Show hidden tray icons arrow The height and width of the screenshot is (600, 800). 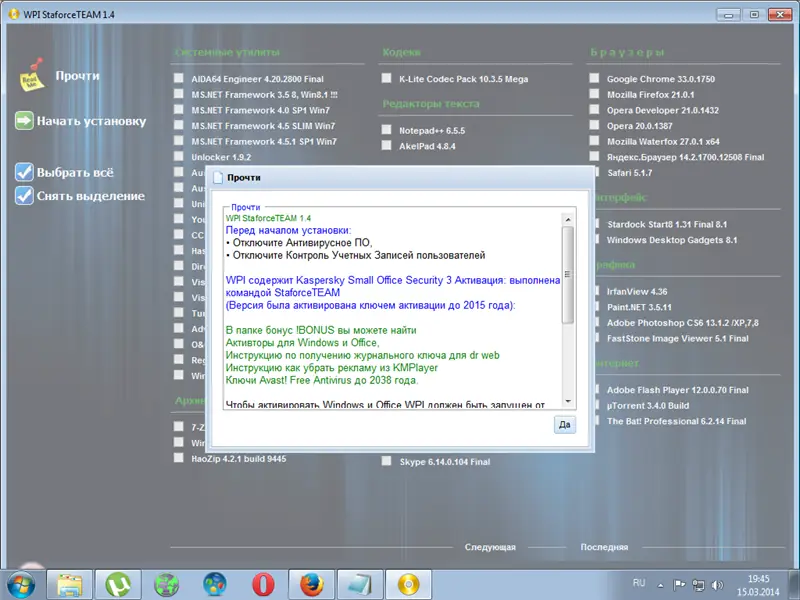point(661,585)
